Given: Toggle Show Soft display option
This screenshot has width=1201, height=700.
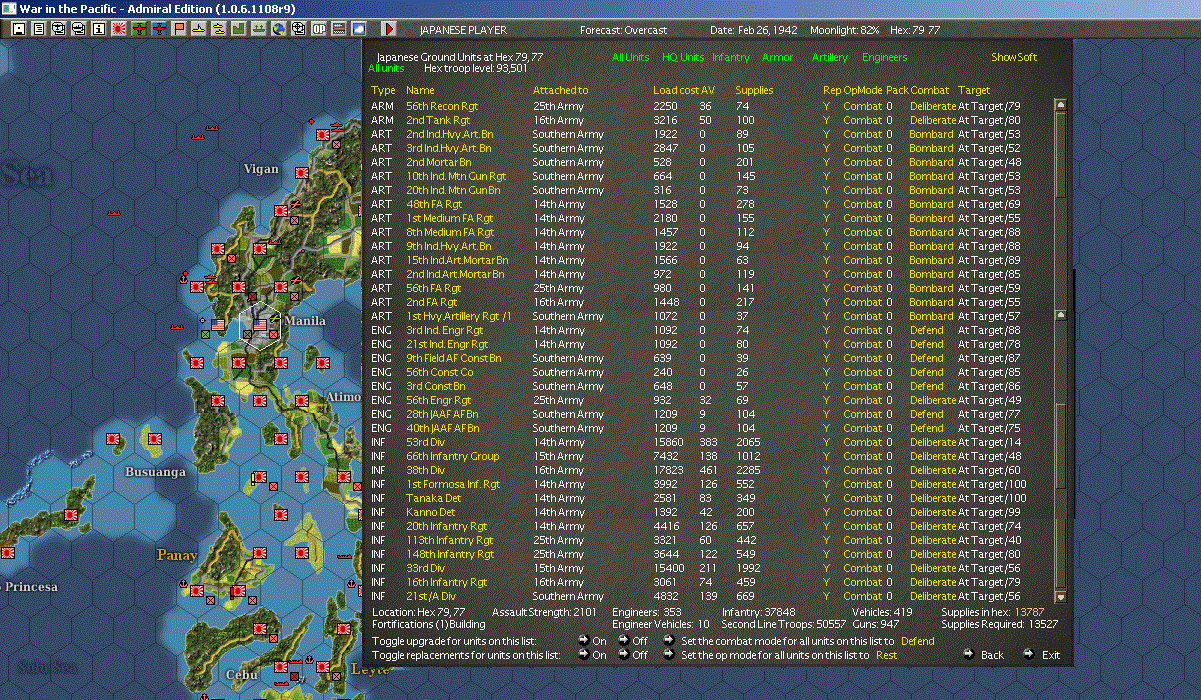Looking at the screenshot, I should click(1014, 57).
